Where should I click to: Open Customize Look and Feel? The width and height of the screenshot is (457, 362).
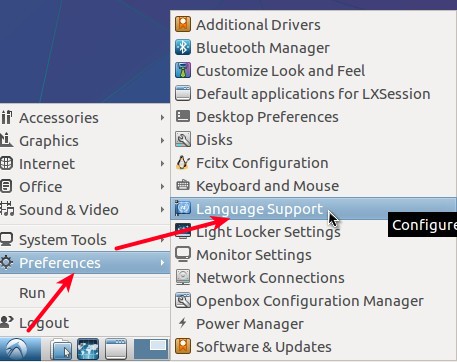click(313, 71)
